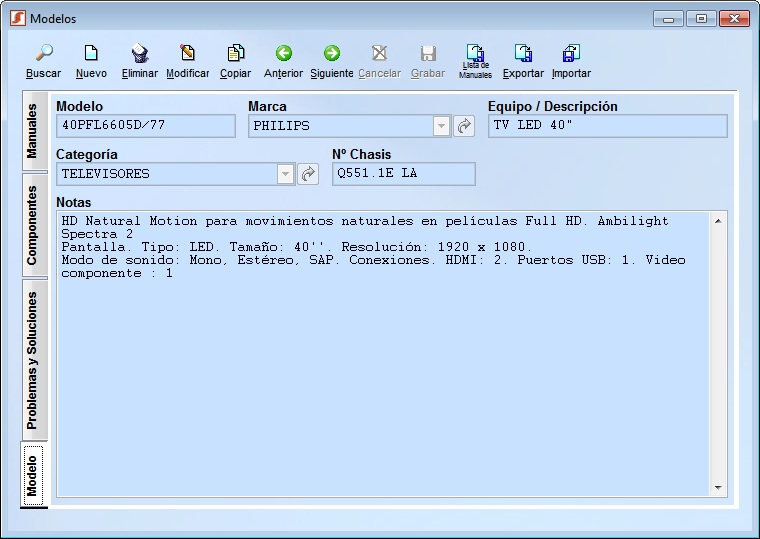Expand the Marca dropdown

(x=441, y=126)
